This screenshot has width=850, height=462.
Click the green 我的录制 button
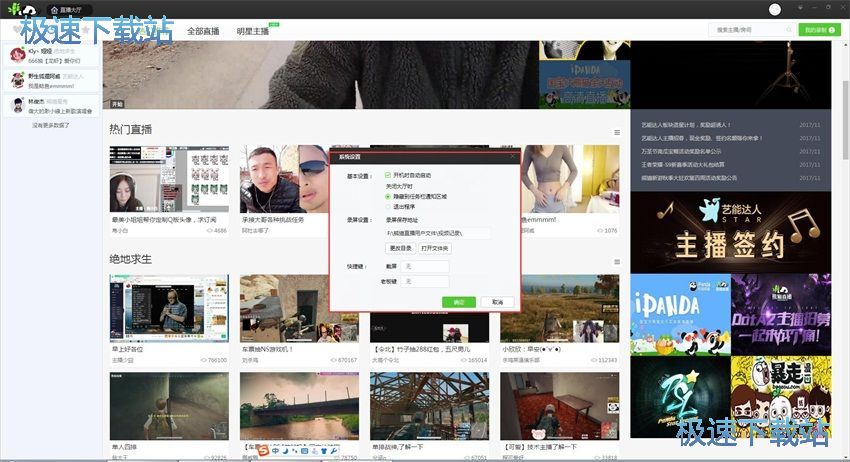pos(819,30)
